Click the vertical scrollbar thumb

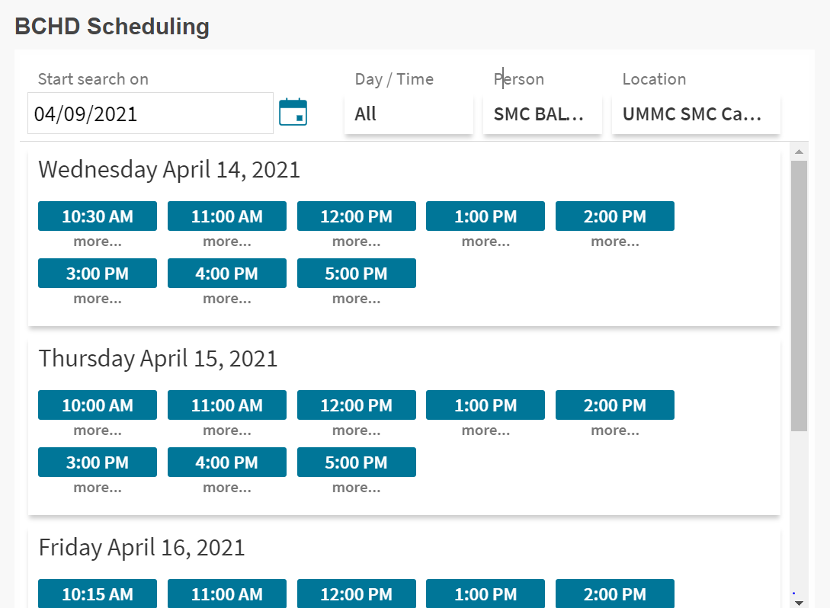click(x=798, y=295)
